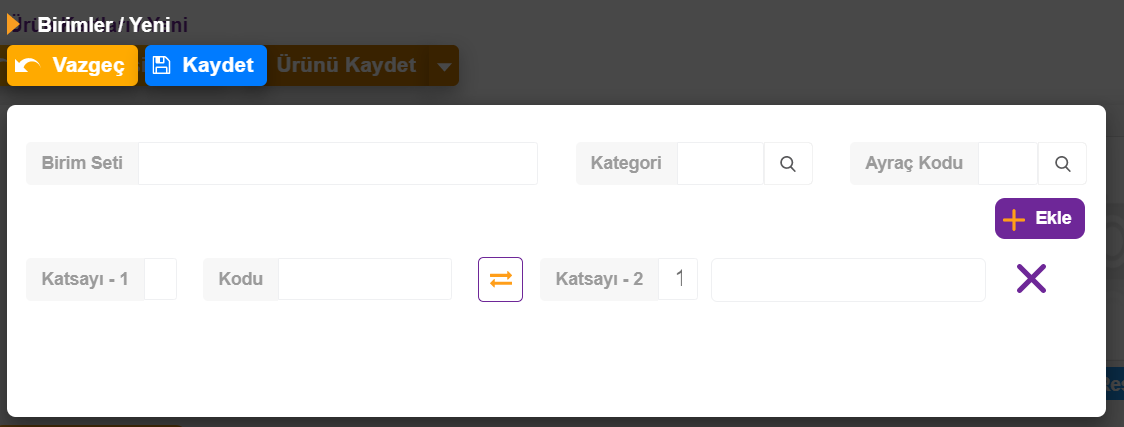Select the Katsayı - 1 value field
The image size is (1124, 427).
point(161,279)
